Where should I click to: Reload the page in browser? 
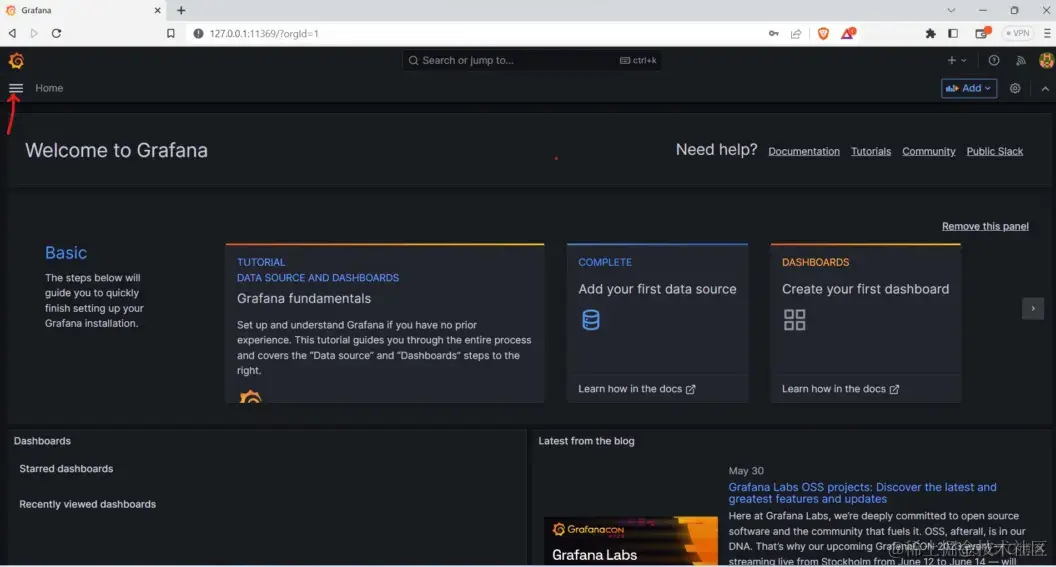(x=57, y=33)
